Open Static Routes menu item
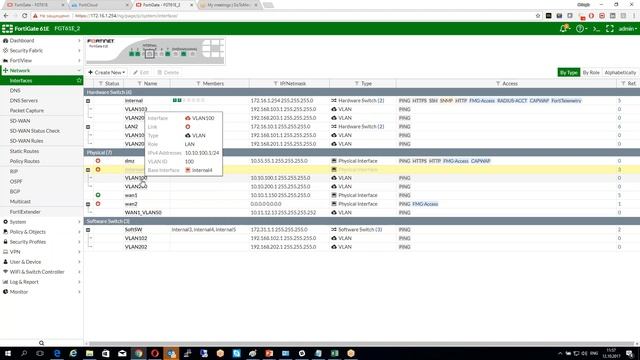 click(24, 151)
